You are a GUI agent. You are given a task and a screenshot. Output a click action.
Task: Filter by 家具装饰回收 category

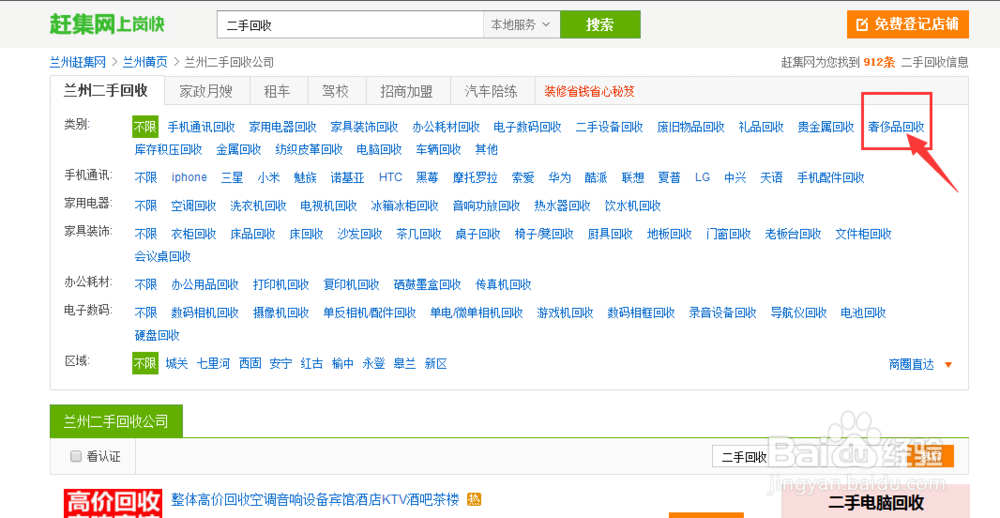point(364,126)
